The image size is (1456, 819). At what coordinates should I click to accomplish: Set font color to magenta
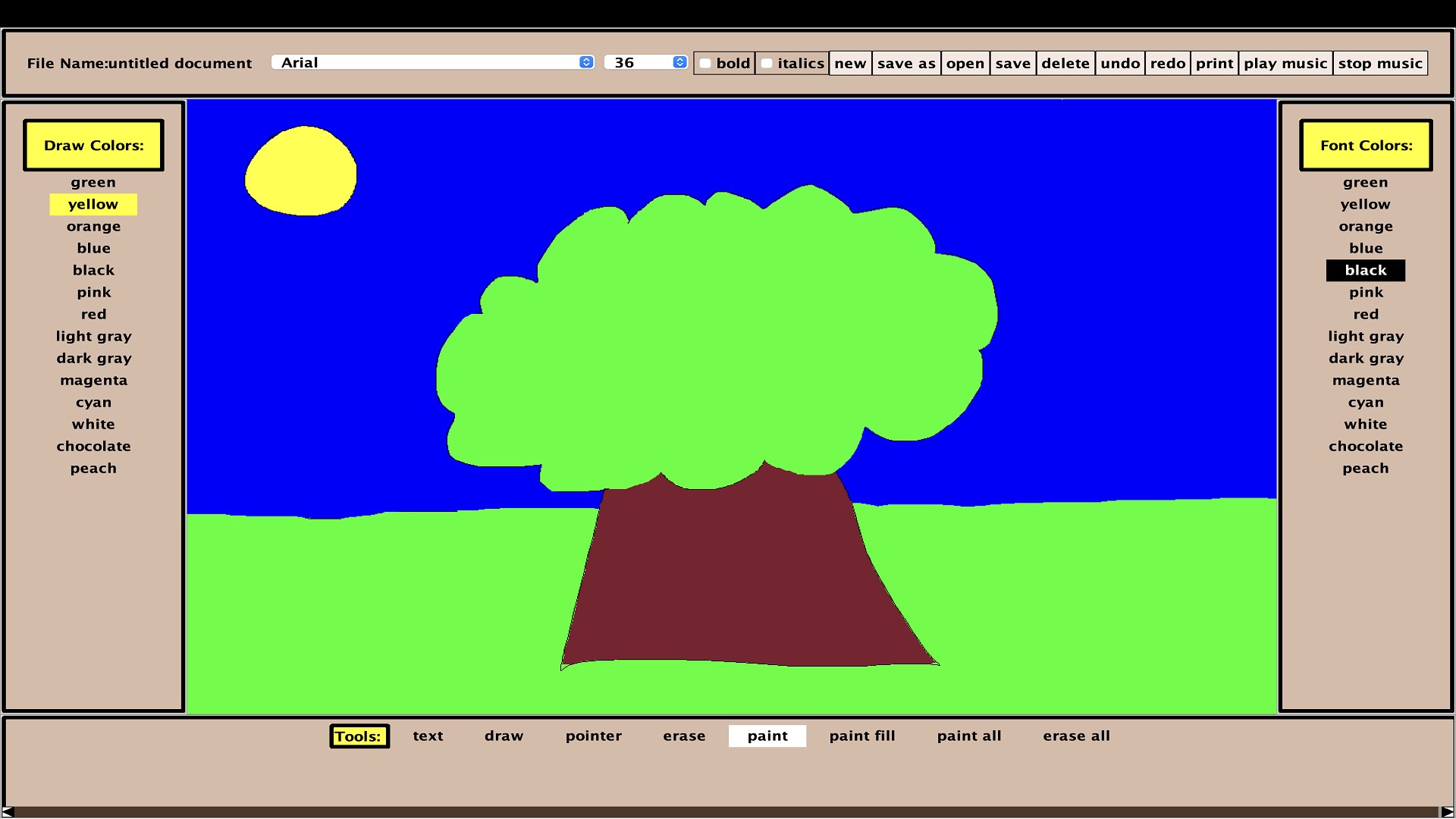coord(1366,380)
